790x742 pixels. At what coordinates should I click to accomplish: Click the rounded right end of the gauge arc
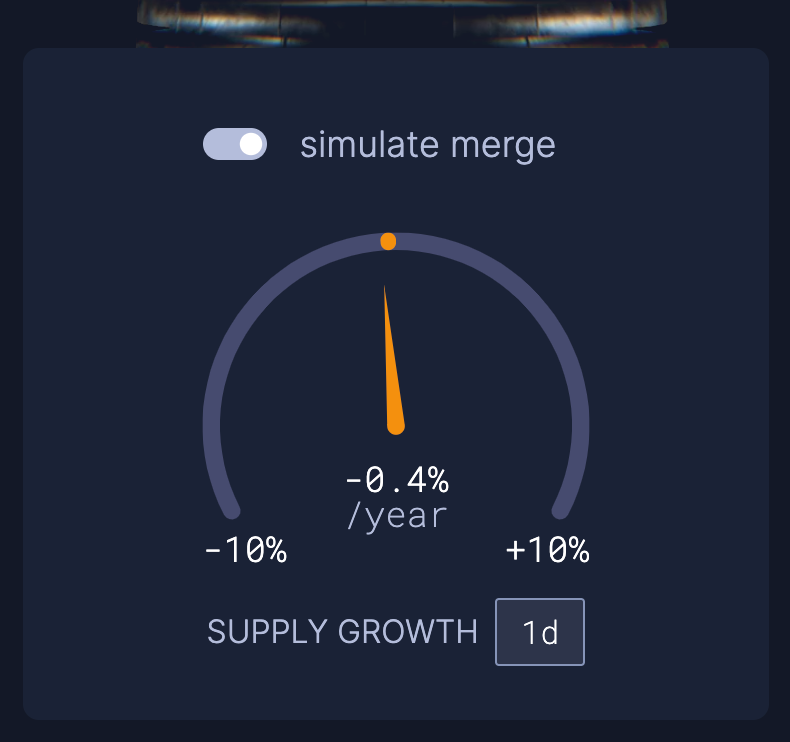click(561, 510)
